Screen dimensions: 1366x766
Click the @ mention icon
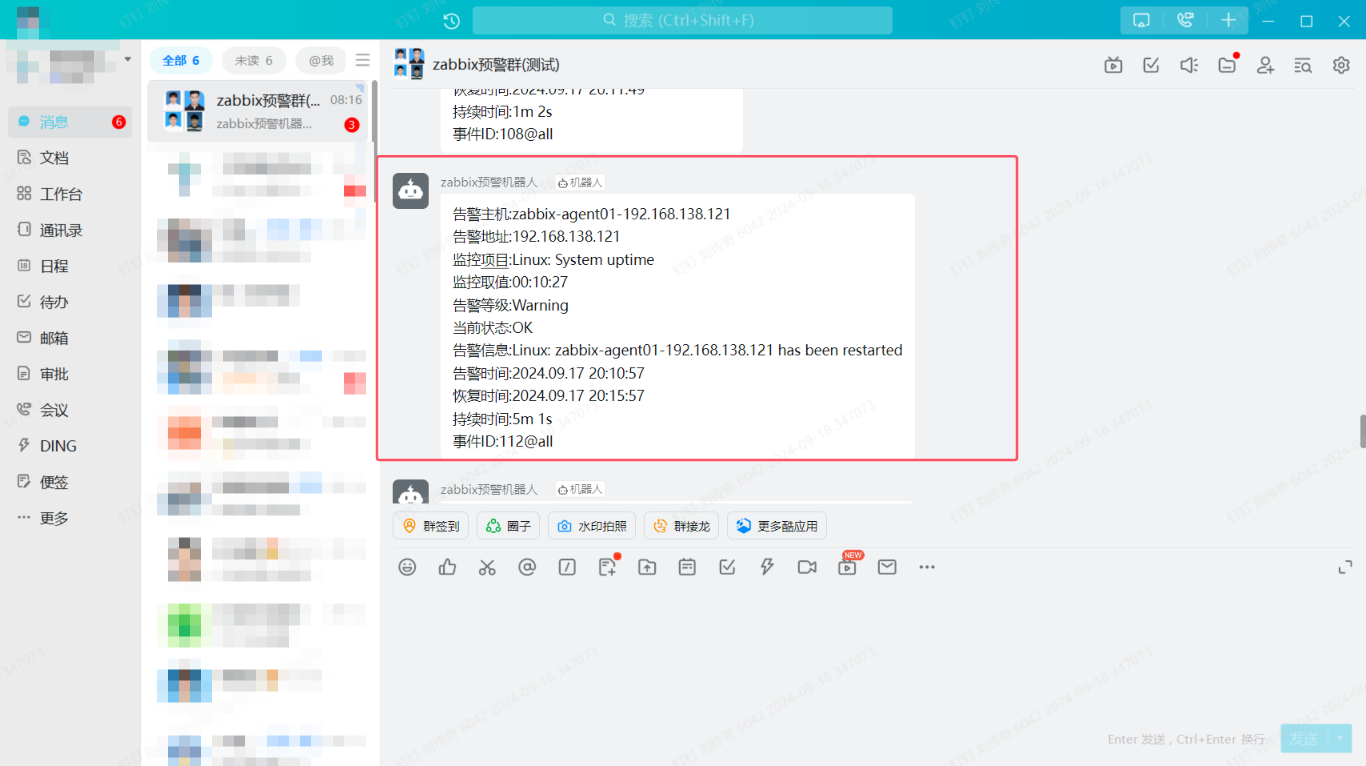pyautogui.click(x=527, y=567)
